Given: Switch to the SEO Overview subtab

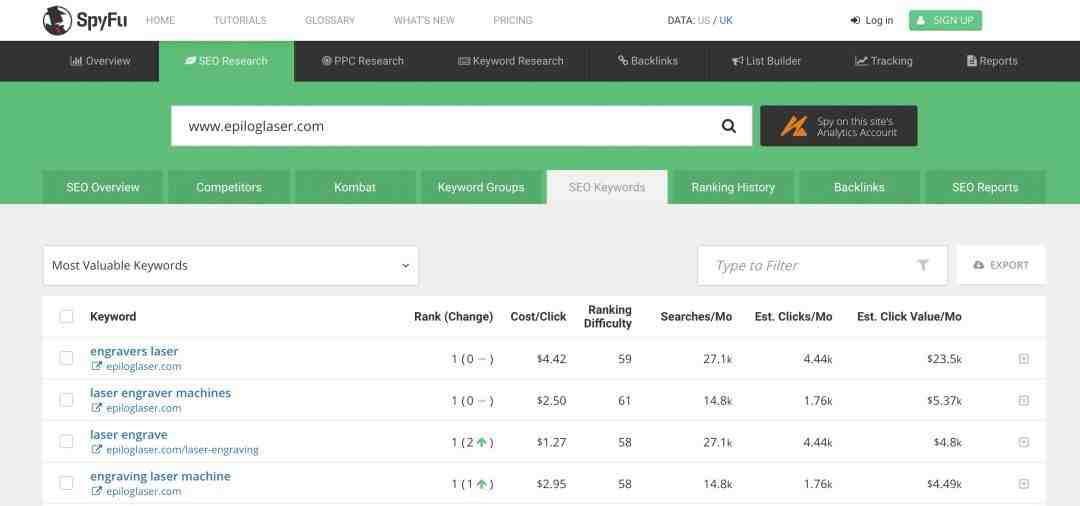Looking at the screenshot, I should [x=103, y=187].
